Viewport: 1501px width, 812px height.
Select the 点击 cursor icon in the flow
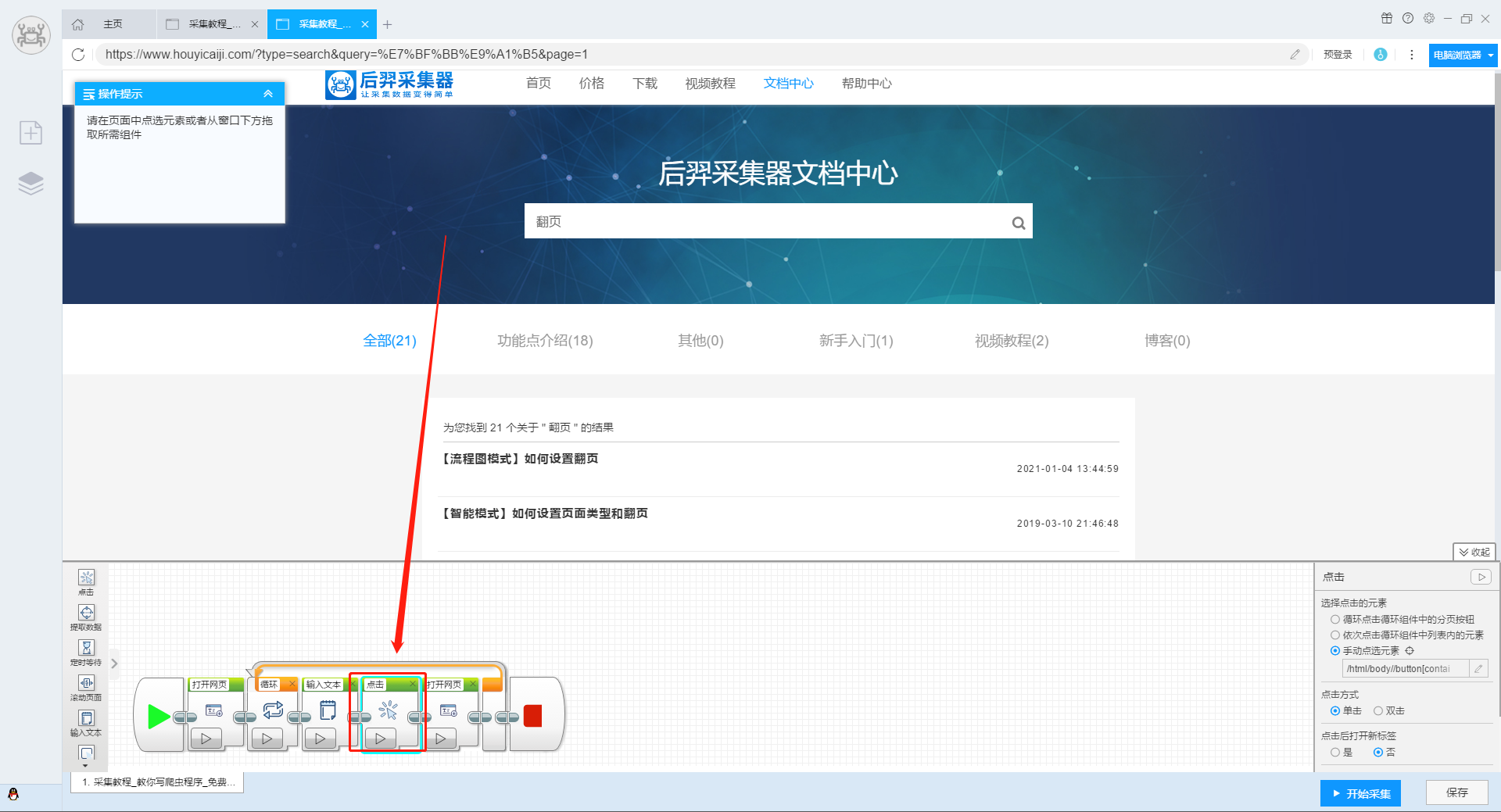[389, 710]
